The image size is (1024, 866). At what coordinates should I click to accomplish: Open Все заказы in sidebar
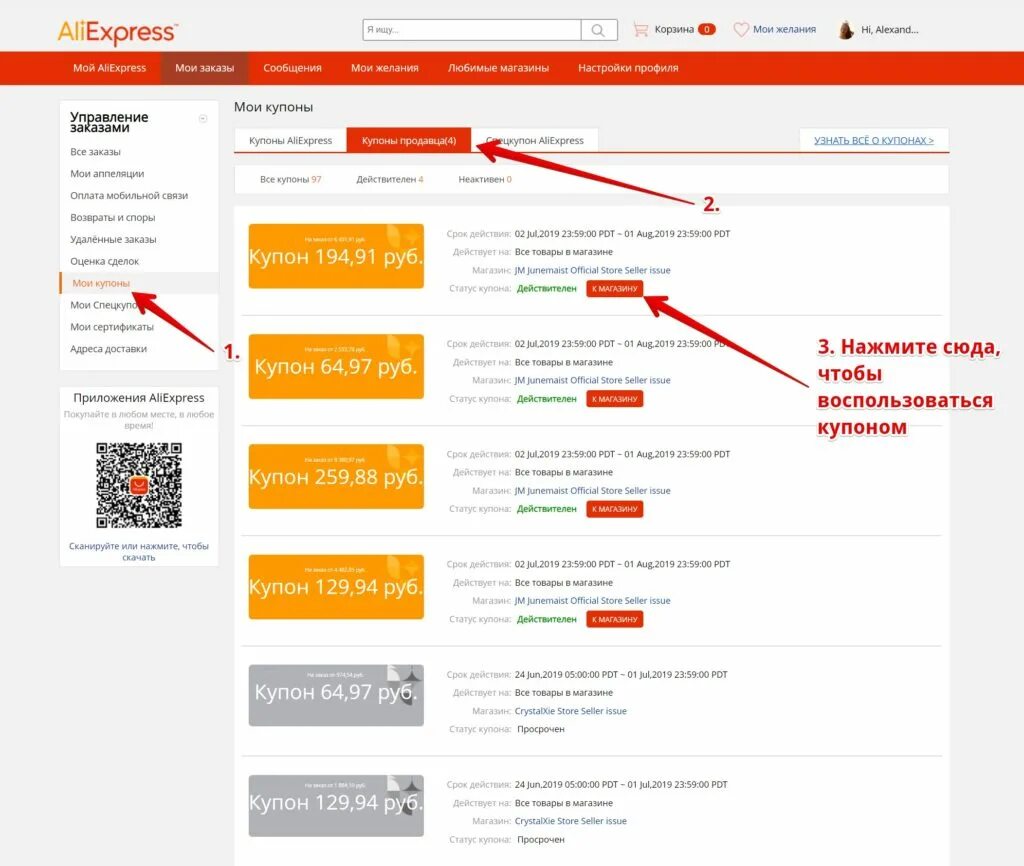pos(95,152)
